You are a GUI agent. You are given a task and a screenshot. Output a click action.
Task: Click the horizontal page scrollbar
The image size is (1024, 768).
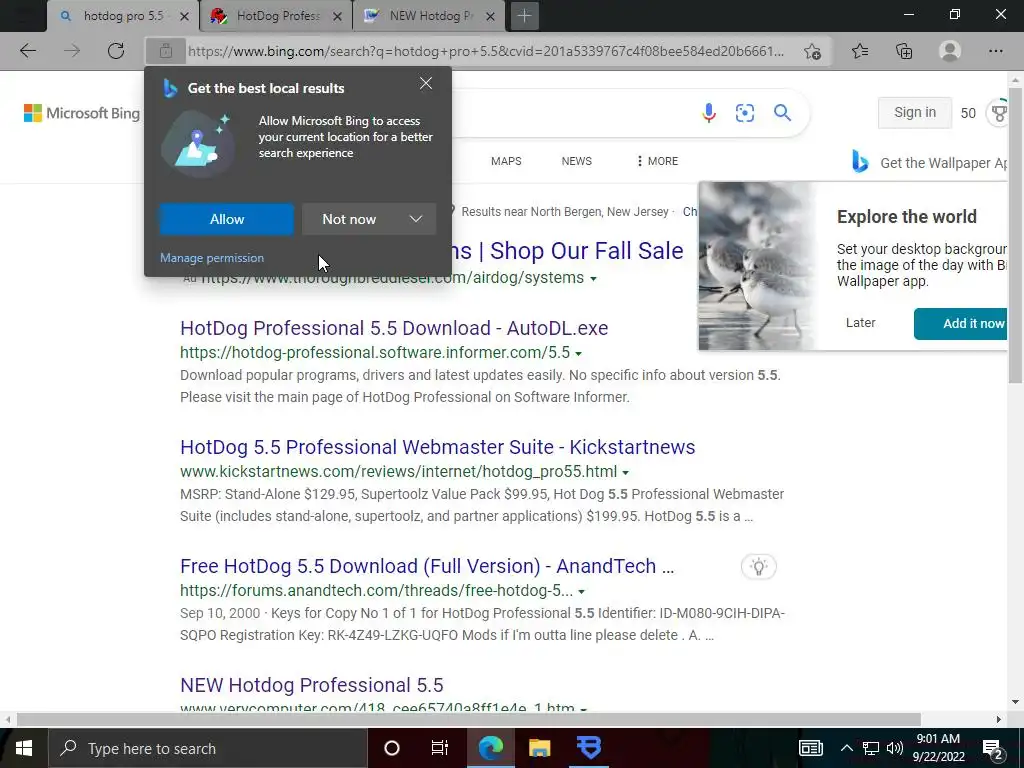click(468, 719)
